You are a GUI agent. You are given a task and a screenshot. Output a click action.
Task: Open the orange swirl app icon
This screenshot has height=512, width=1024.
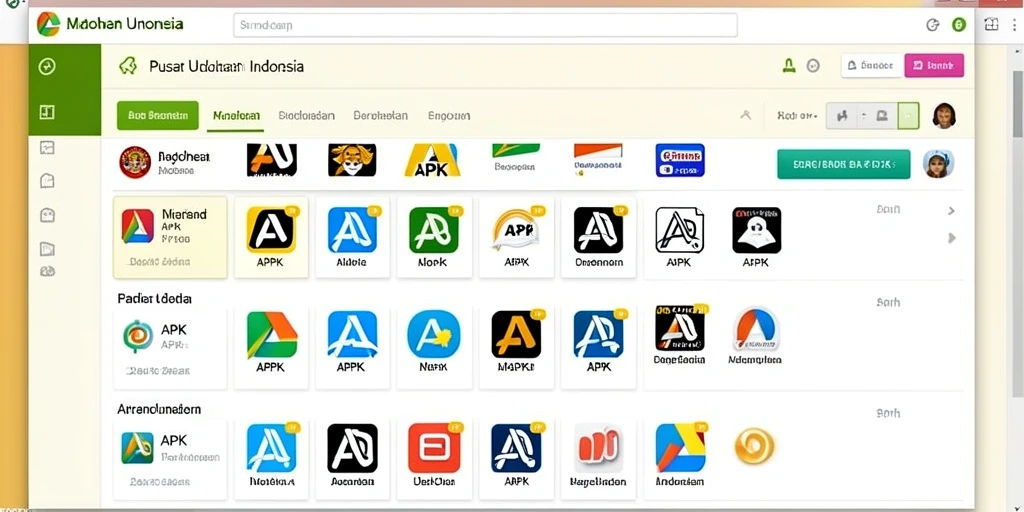pos(754,447)
